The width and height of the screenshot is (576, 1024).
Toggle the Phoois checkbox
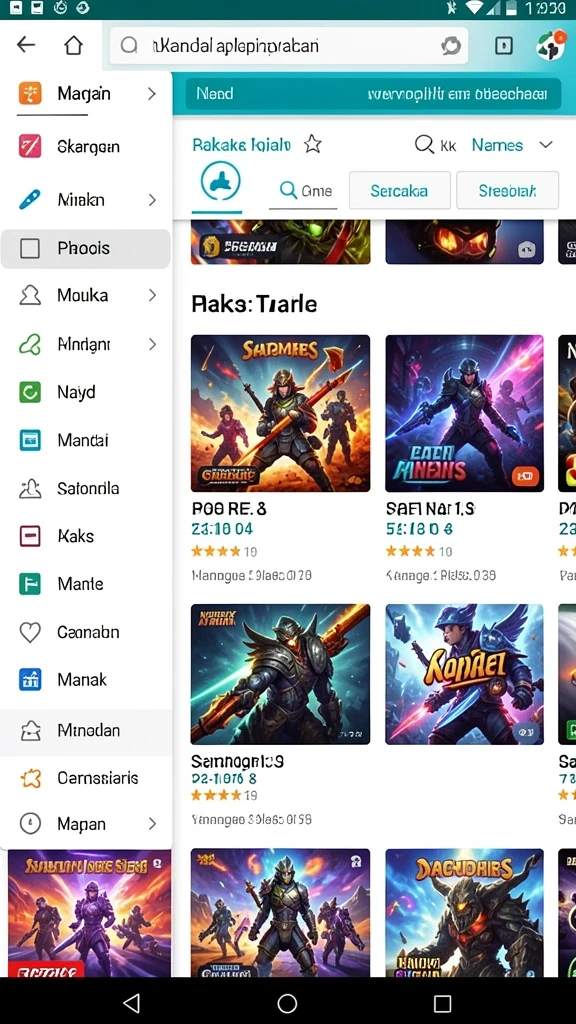30,248
